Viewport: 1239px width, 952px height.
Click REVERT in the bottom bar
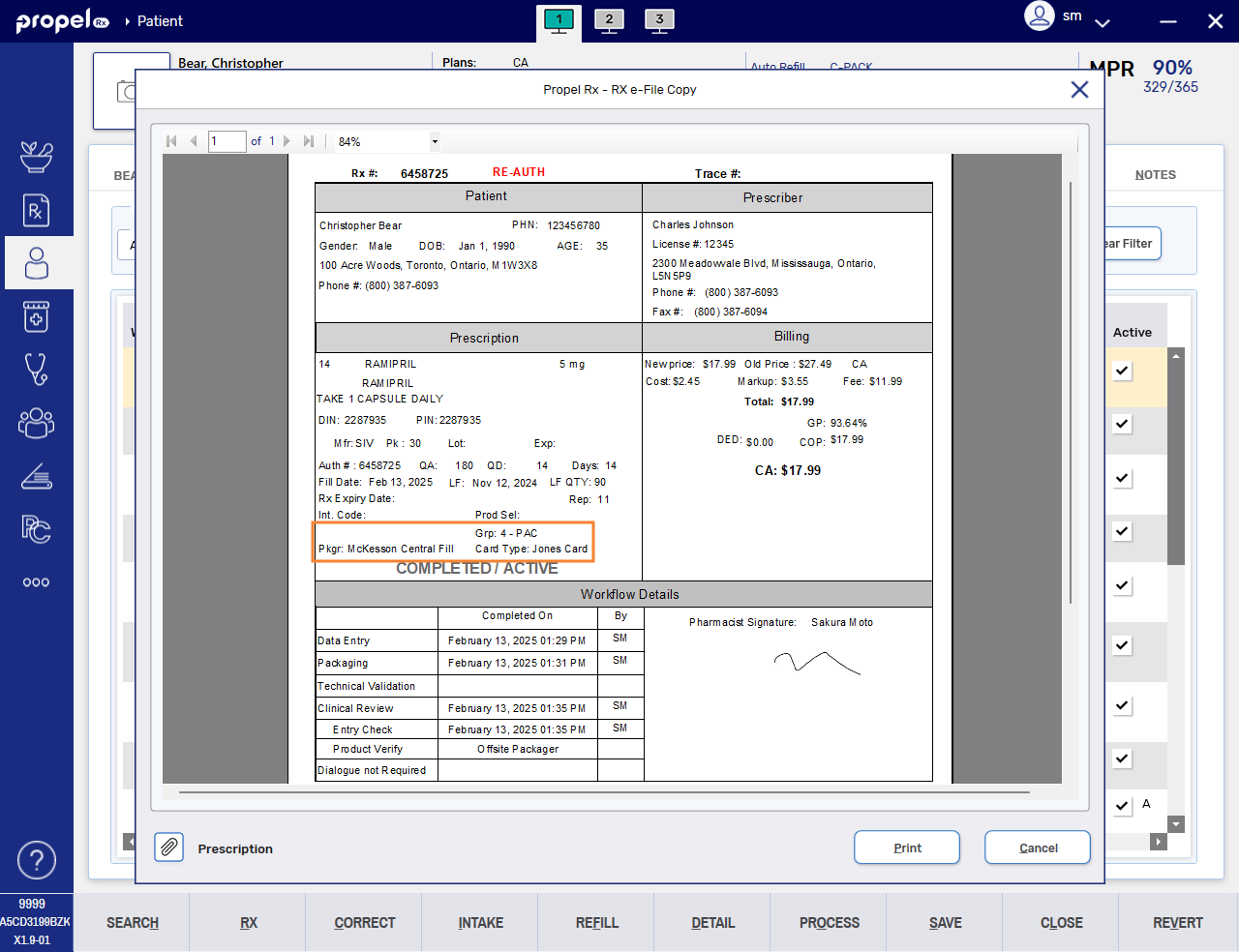(x=1178, y=923)
